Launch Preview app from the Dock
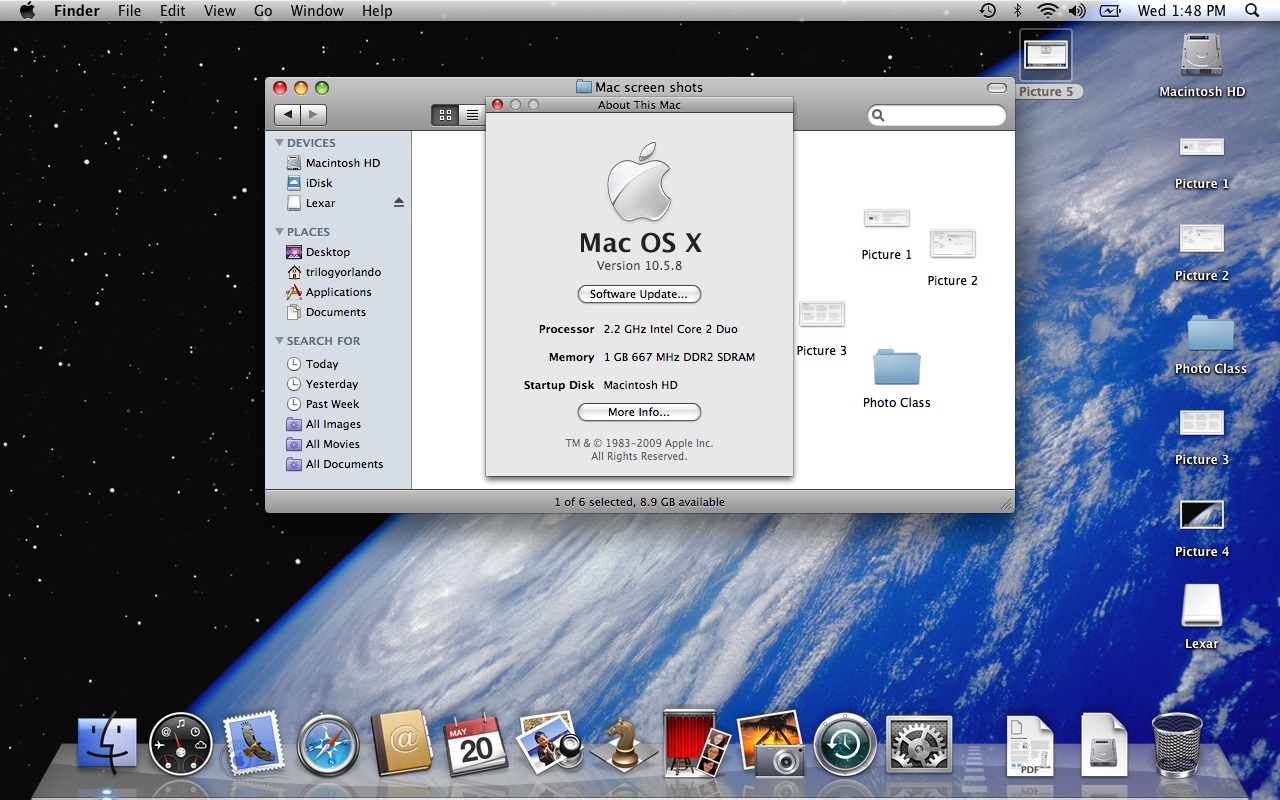Viewport: 1280px width, 800px height. pyautogui.click(x=549, y=744)
